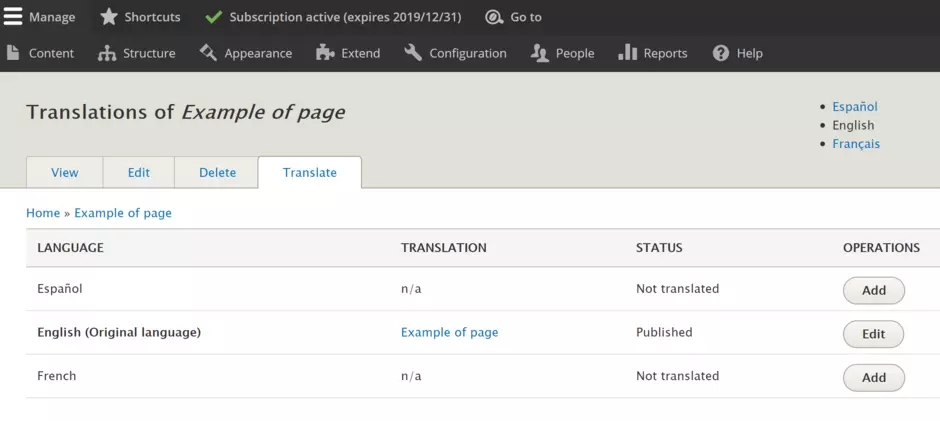Screen dimensions: 940x421
Task: Open Shortcuts star icon
Action: (x=109, y=17)
